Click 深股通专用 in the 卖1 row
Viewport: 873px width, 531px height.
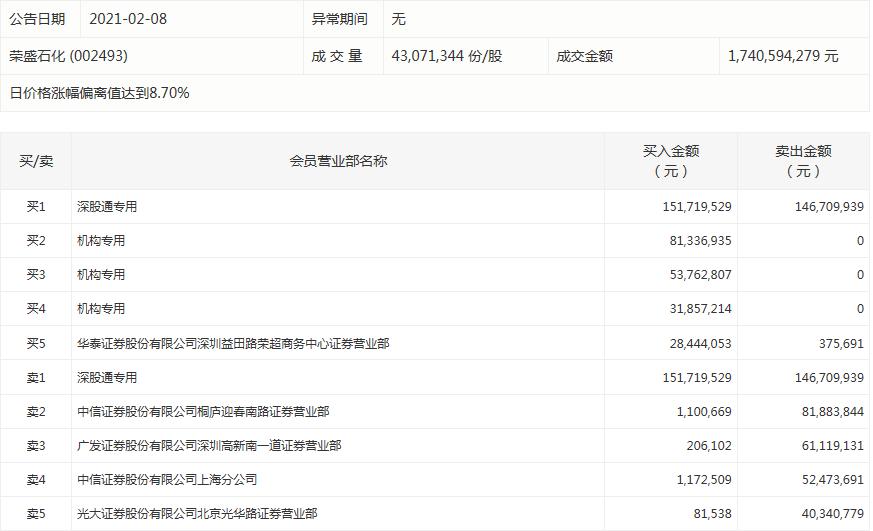click(x=107, y=377)
